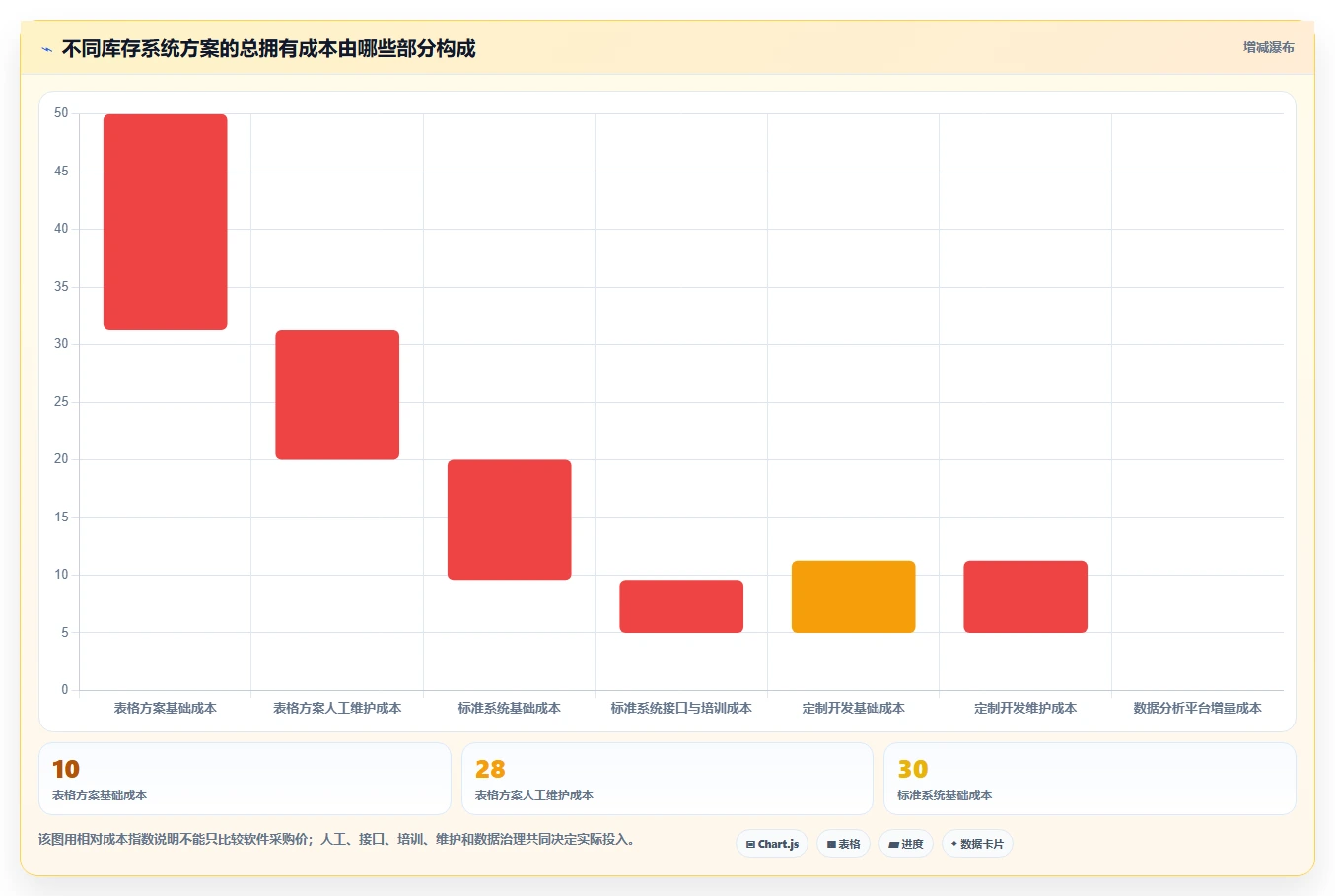This screenshot has height=896, width=1335.
Task: Click the footnote text beginning 该图用相对成本指数
Action: pos(339,840)
